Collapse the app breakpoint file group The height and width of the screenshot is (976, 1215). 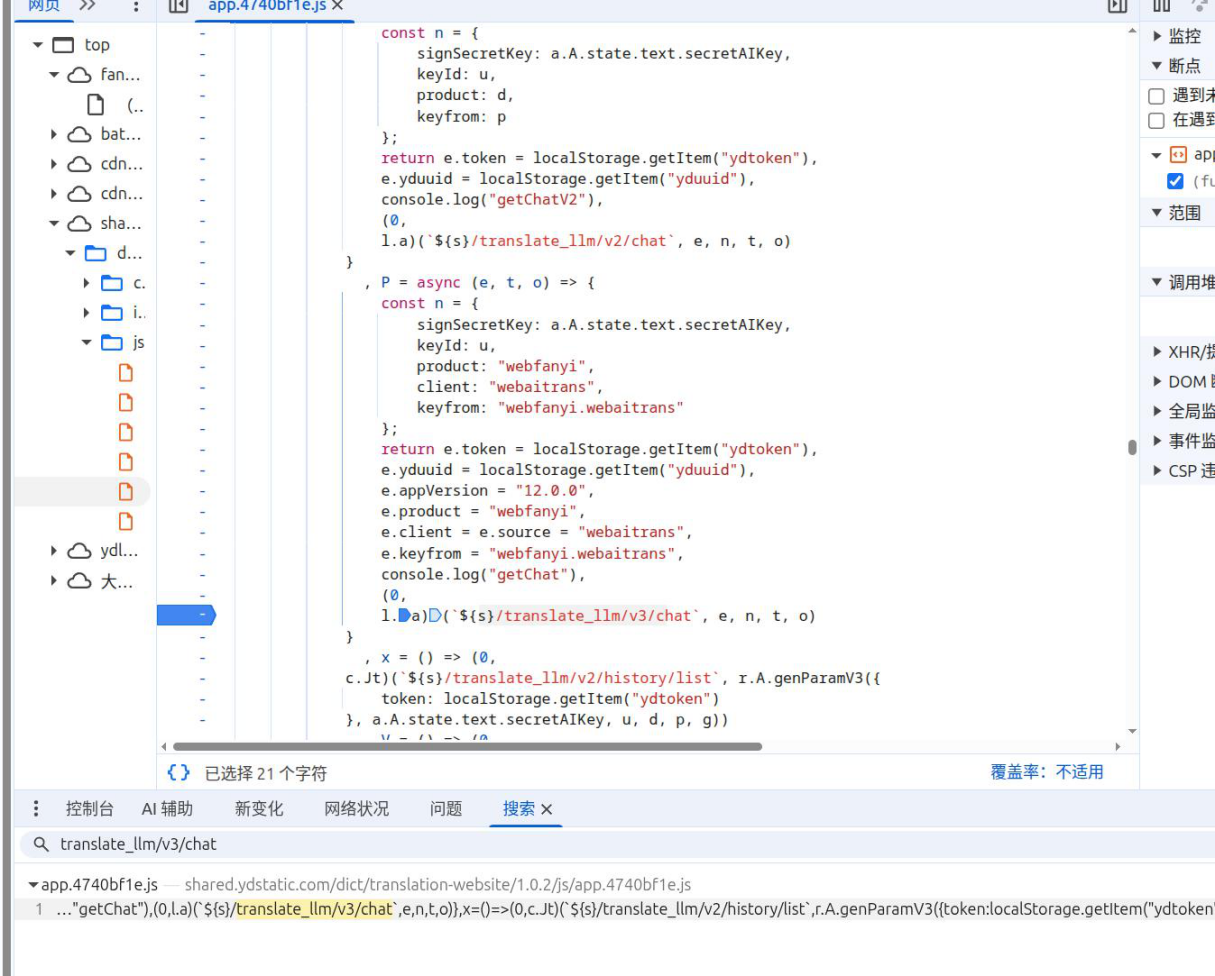[x=1158, y=155]
